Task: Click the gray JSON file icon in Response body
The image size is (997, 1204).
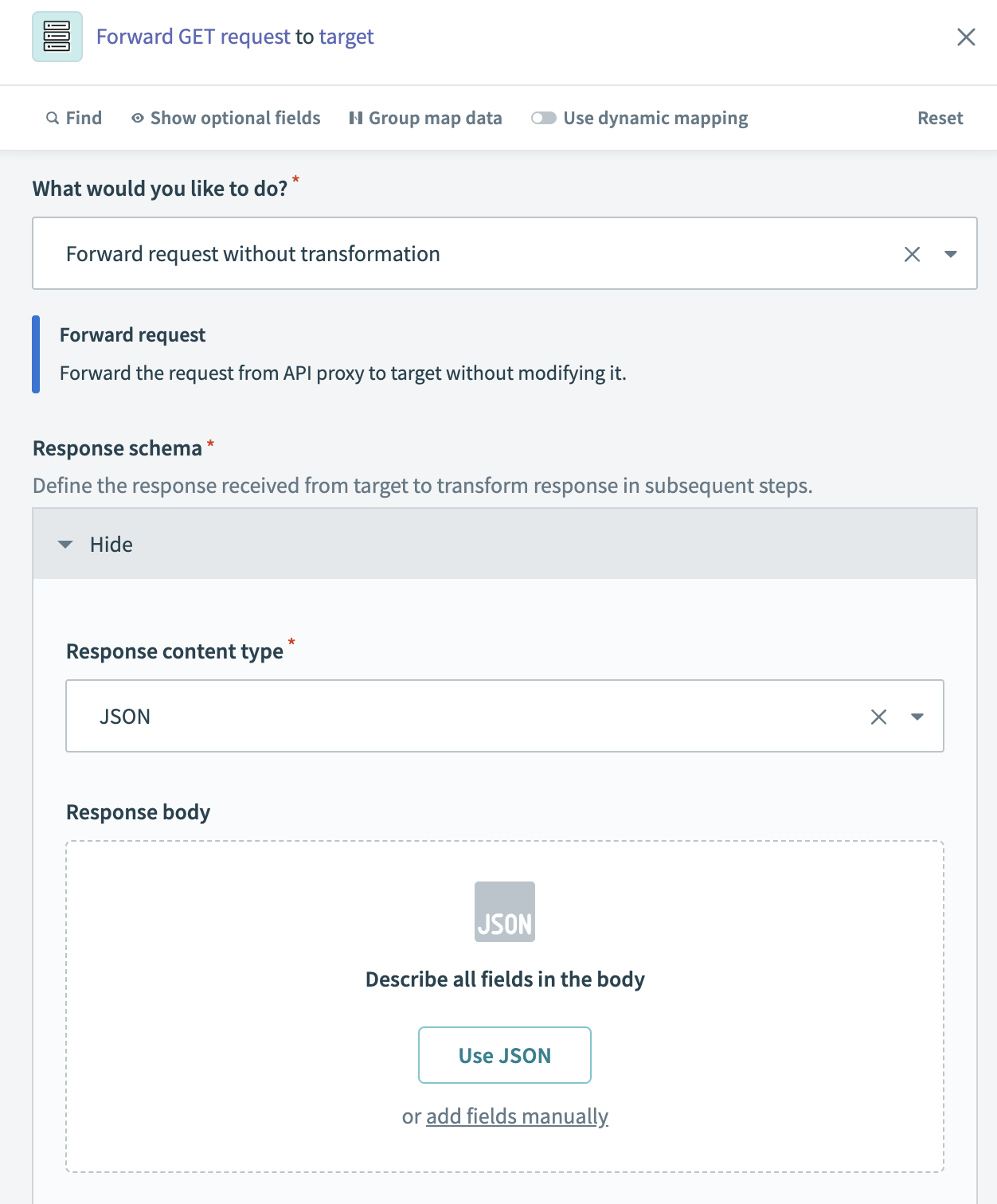Action: tap(504, 911)
